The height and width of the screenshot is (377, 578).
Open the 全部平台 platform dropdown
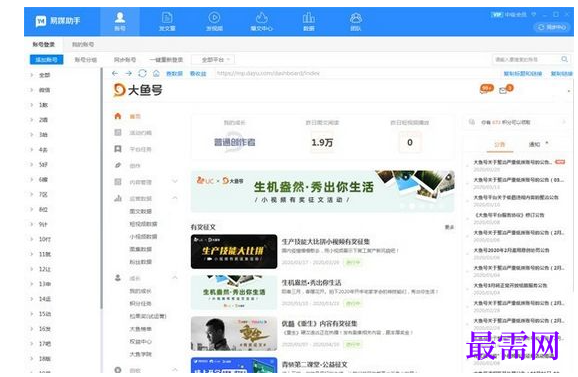(x=213, y=59)
